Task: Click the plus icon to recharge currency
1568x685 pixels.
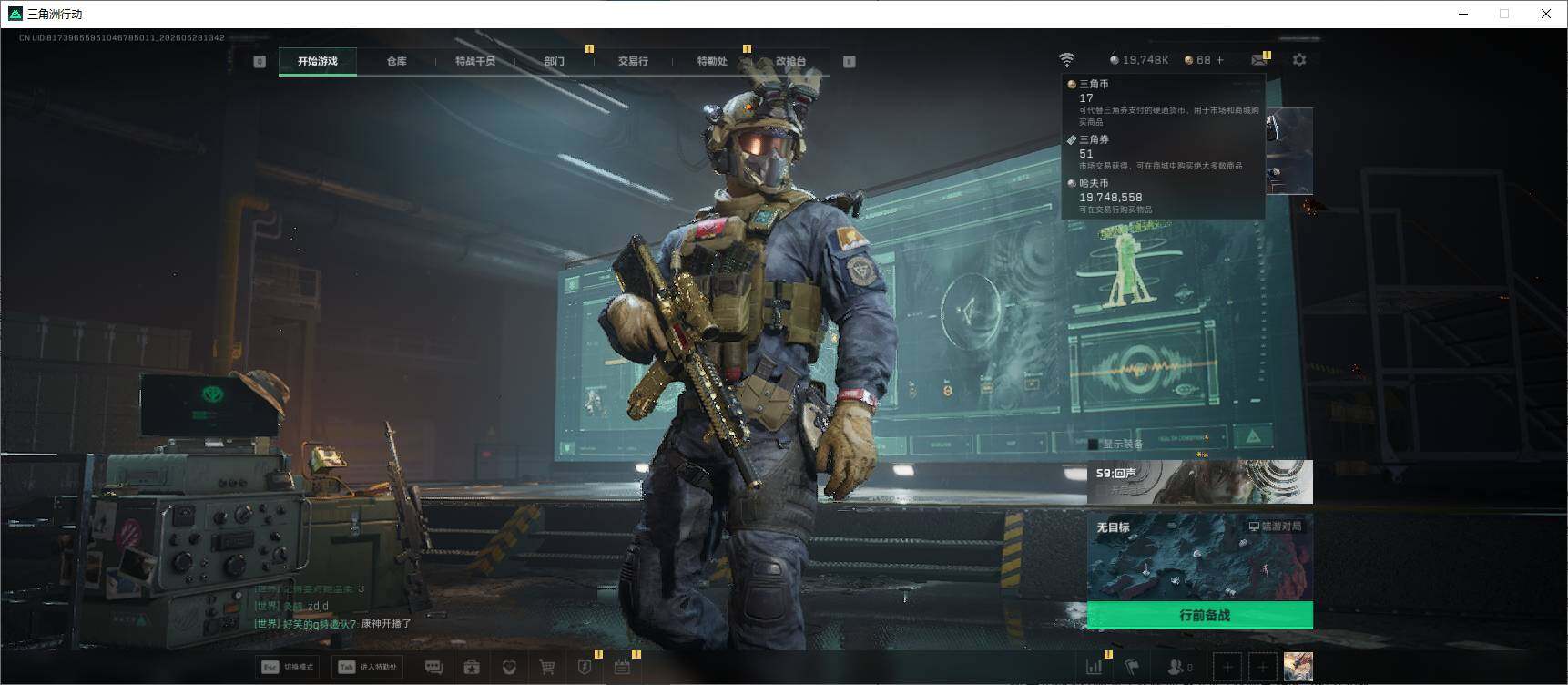Action: (1220, 60)
